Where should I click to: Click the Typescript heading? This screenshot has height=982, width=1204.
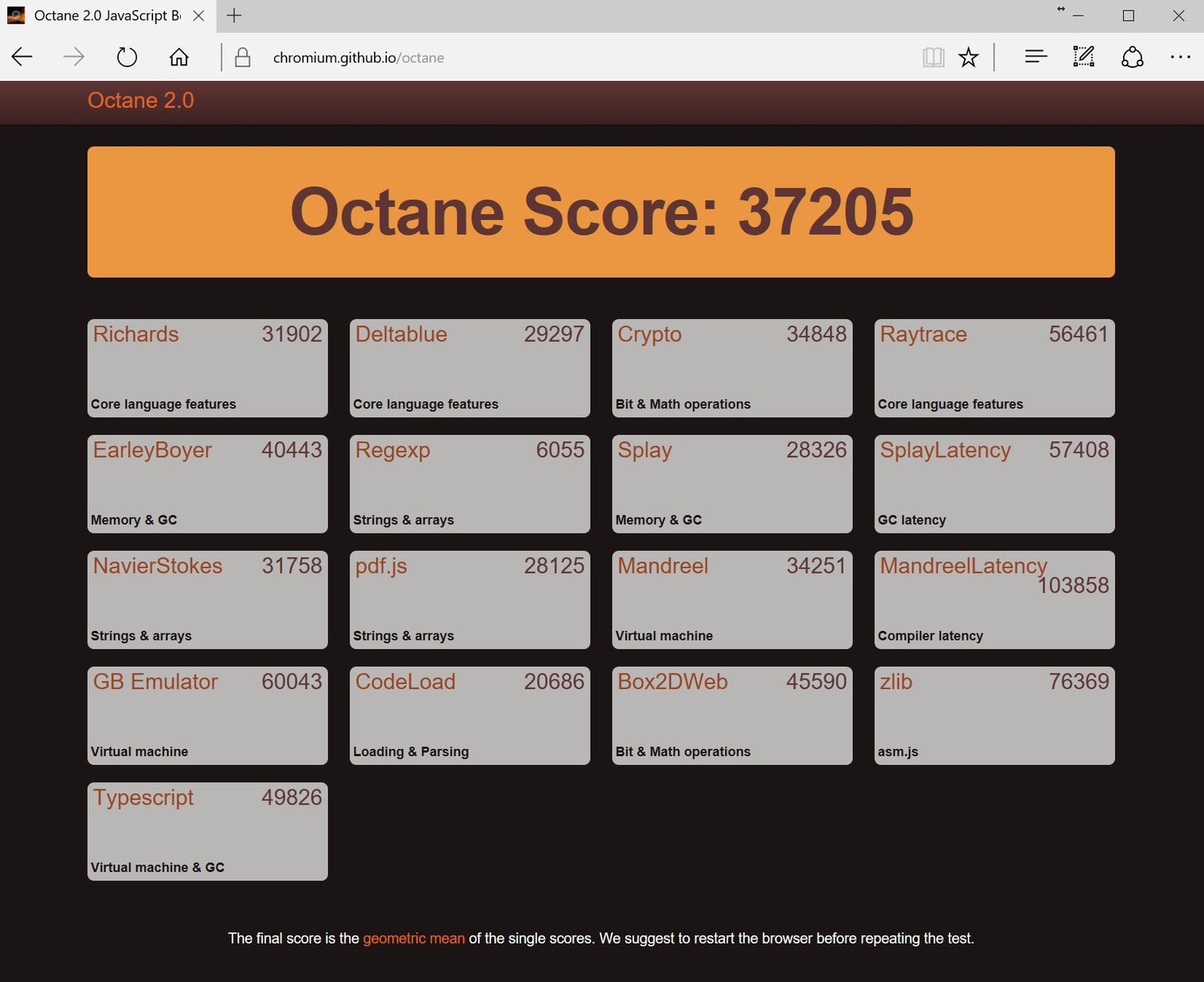(143, 798)
